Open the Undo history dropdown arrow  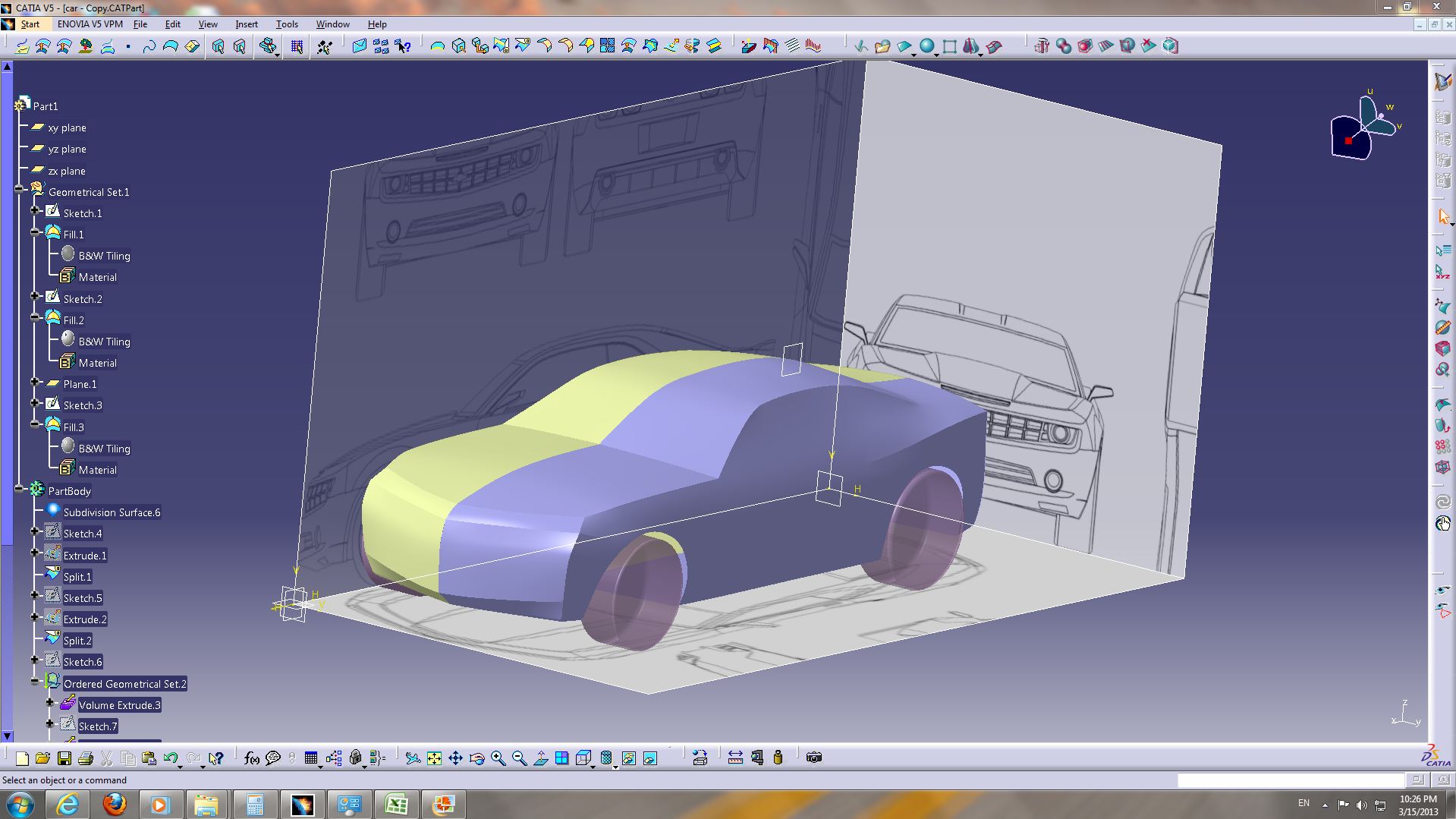click(x=181, y=766)
